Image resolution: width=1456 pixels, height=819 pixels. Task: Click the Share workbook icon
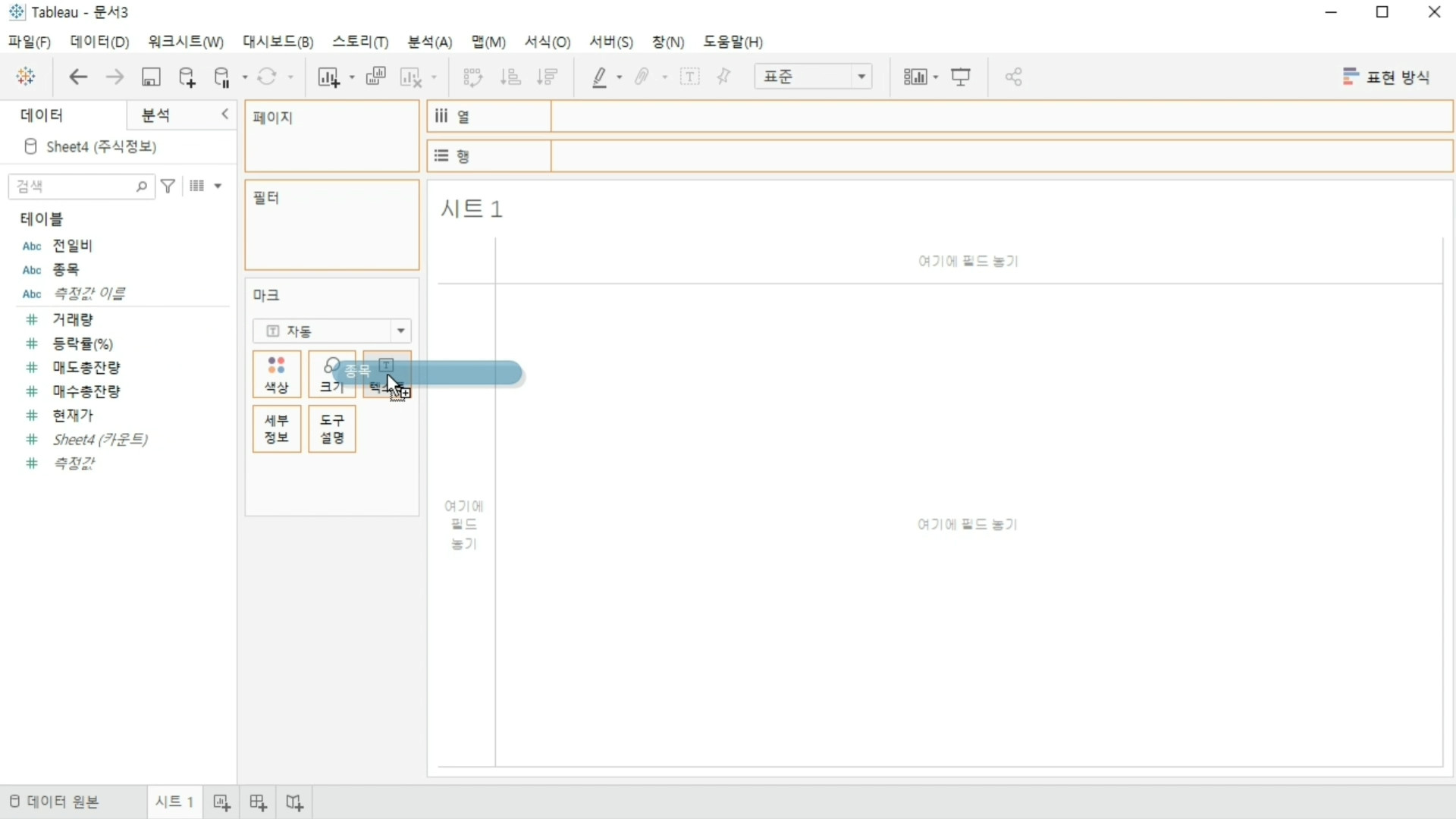click(x=1013, y=77)
